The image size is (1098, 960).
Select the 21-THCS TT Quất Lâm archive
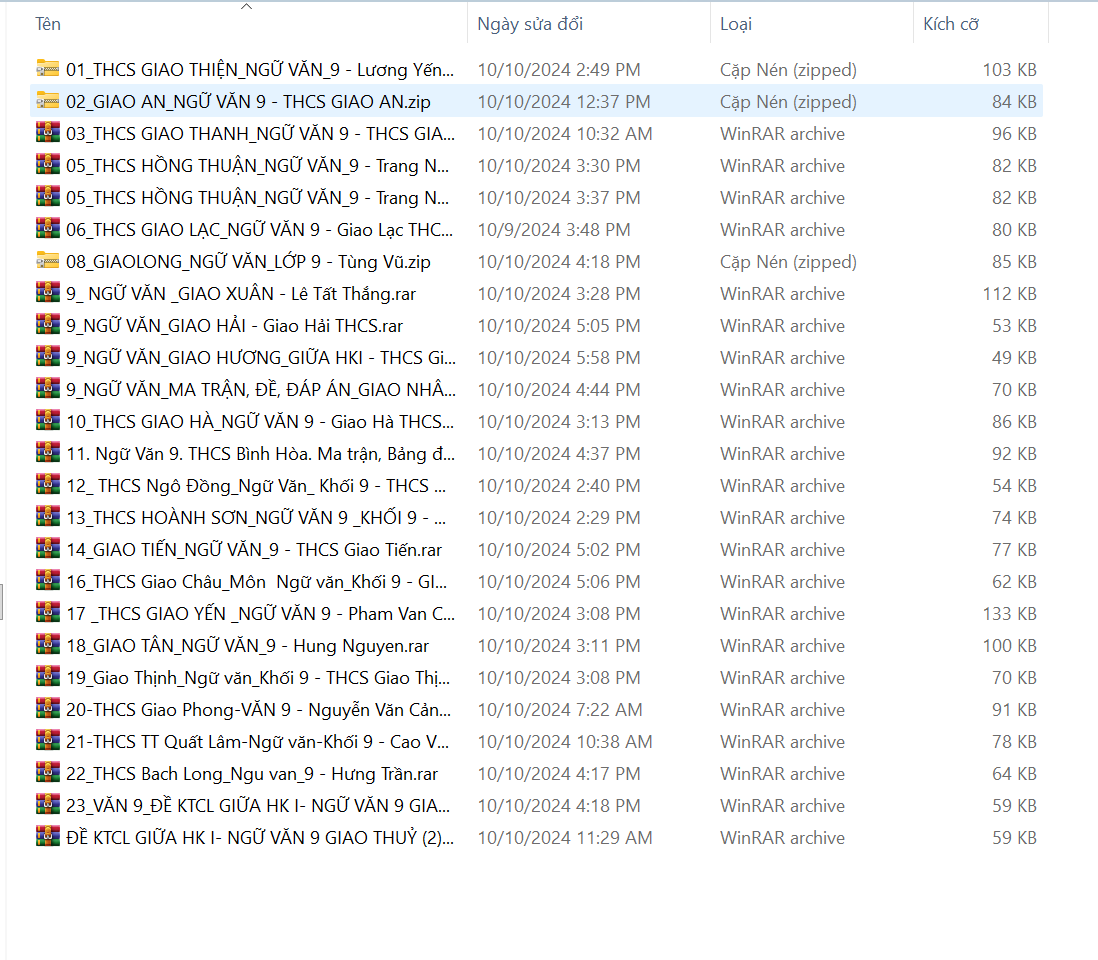coord(258,742)
